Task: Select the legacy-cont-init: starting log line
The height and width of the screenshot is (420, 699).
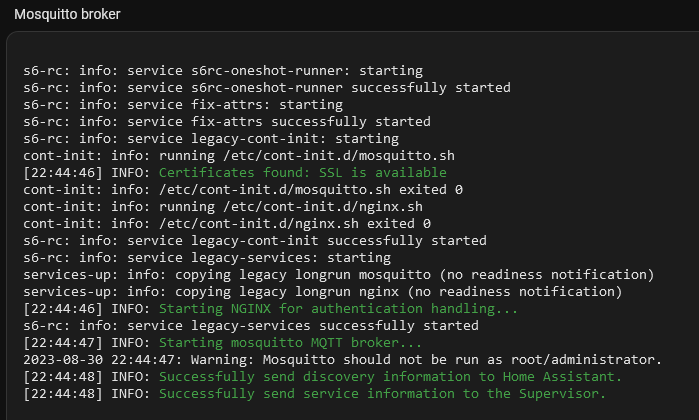Action: [211, 139]
